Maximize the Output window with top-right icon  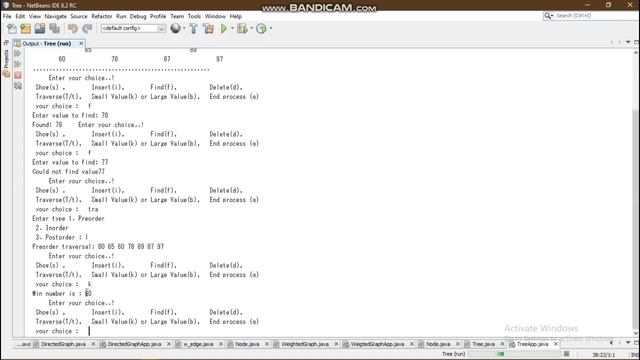636,42
